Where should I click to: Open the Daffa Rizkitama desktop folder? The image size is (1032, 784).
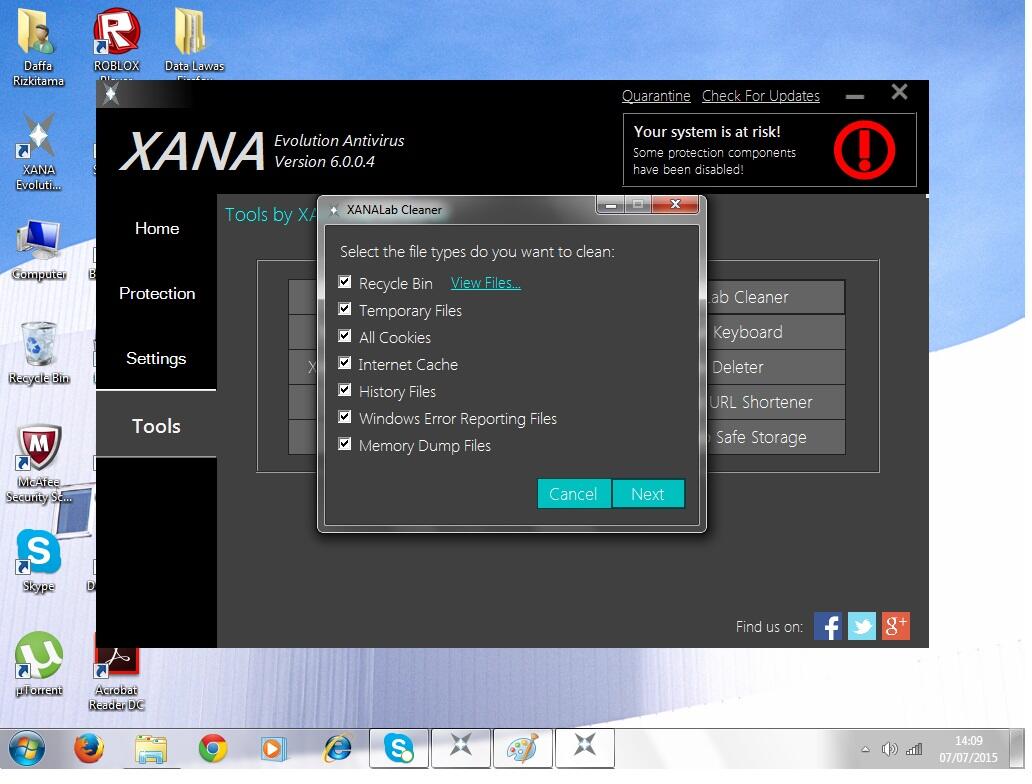click(x=38, y=47)
